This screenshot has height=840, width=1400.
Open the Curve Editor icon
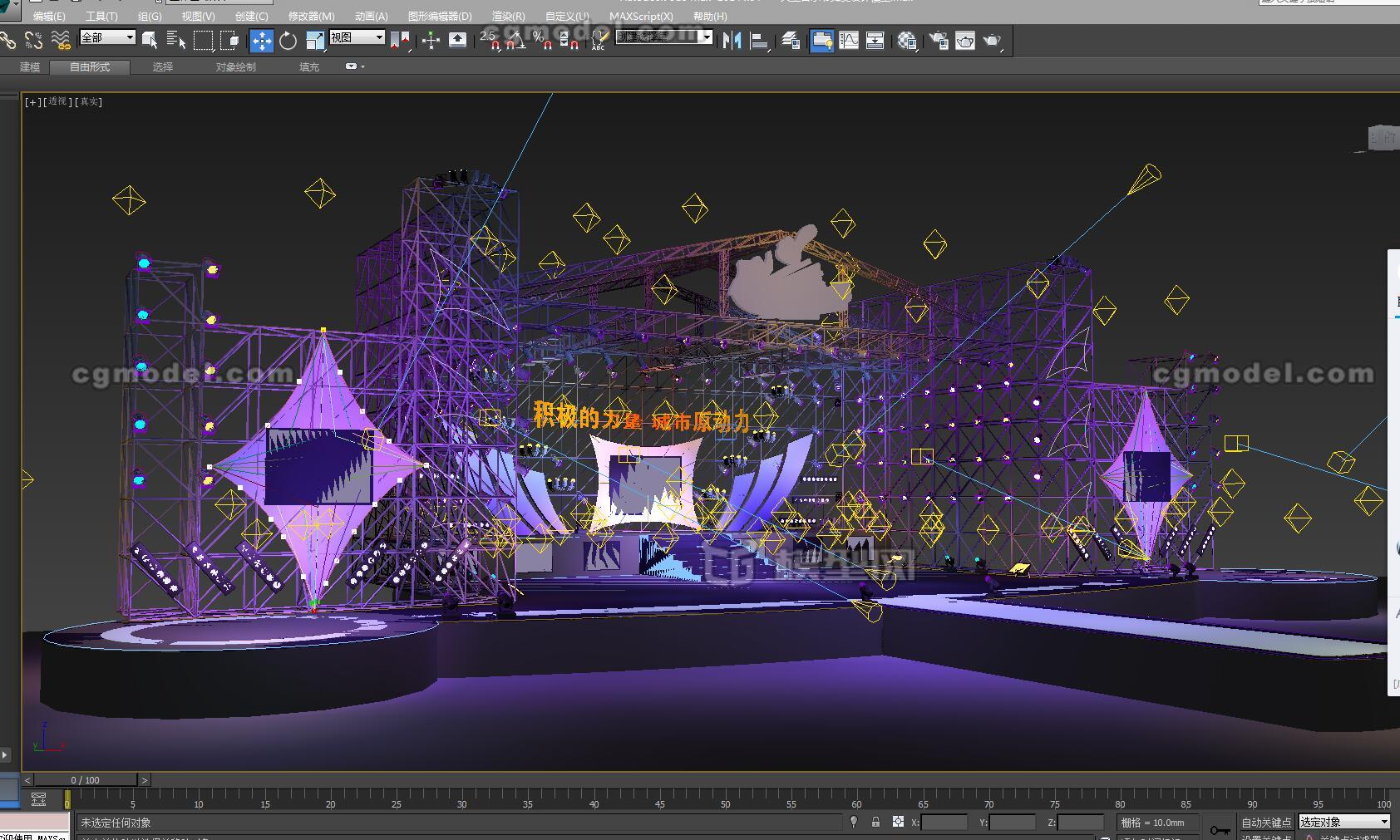tap(849, 40)
